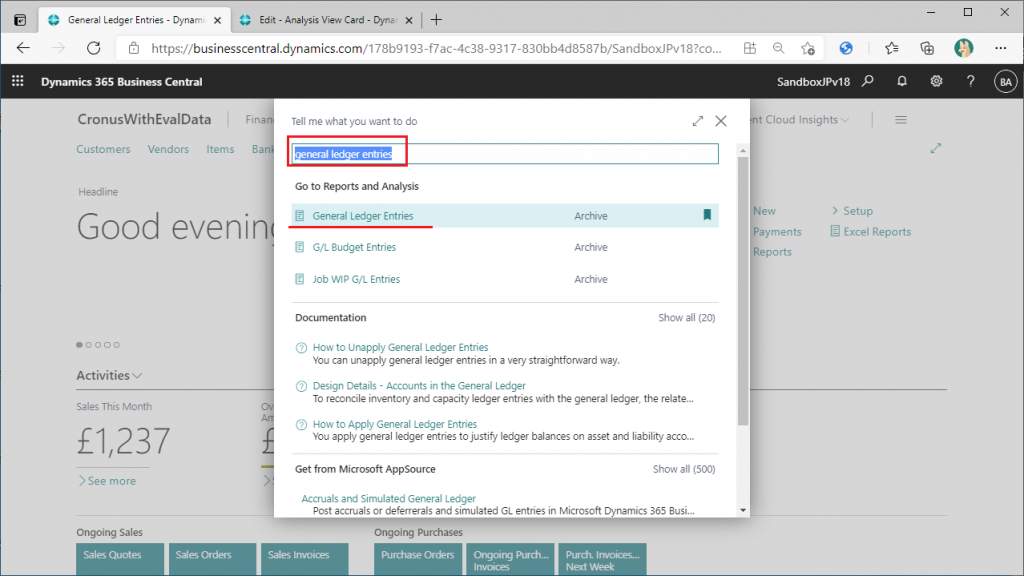
Task: Open the BA user account avatar
Action: pos(1005,82)
